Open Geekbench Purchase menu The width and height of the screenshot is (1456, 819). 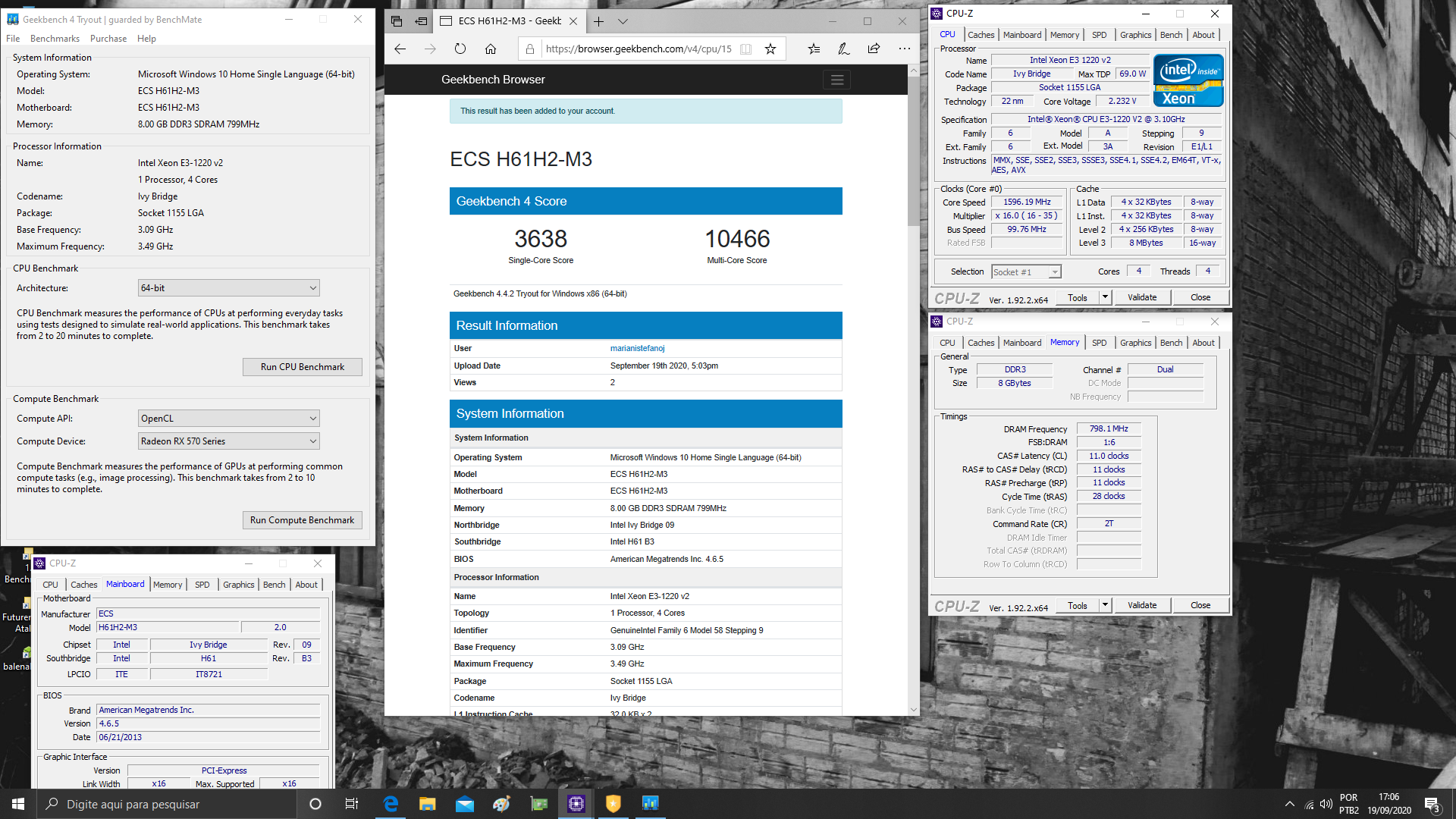(108, 39)
